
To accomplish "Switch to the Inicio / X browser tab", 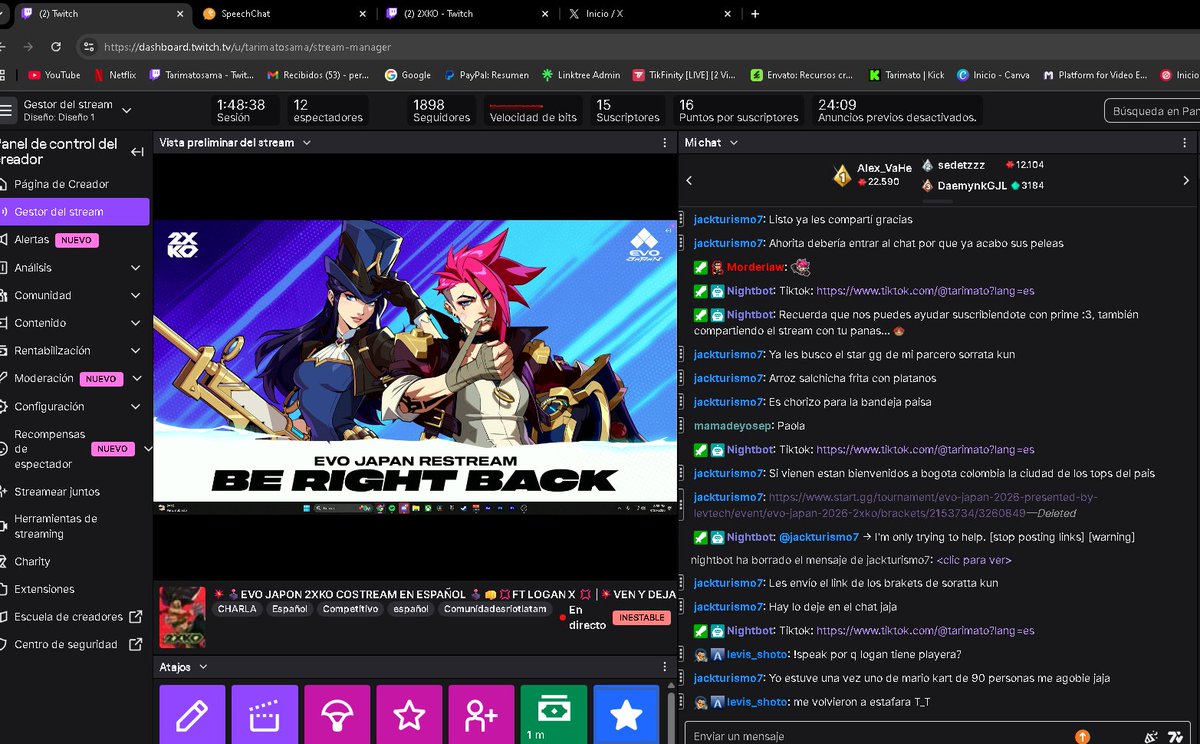I will point(649,14).
